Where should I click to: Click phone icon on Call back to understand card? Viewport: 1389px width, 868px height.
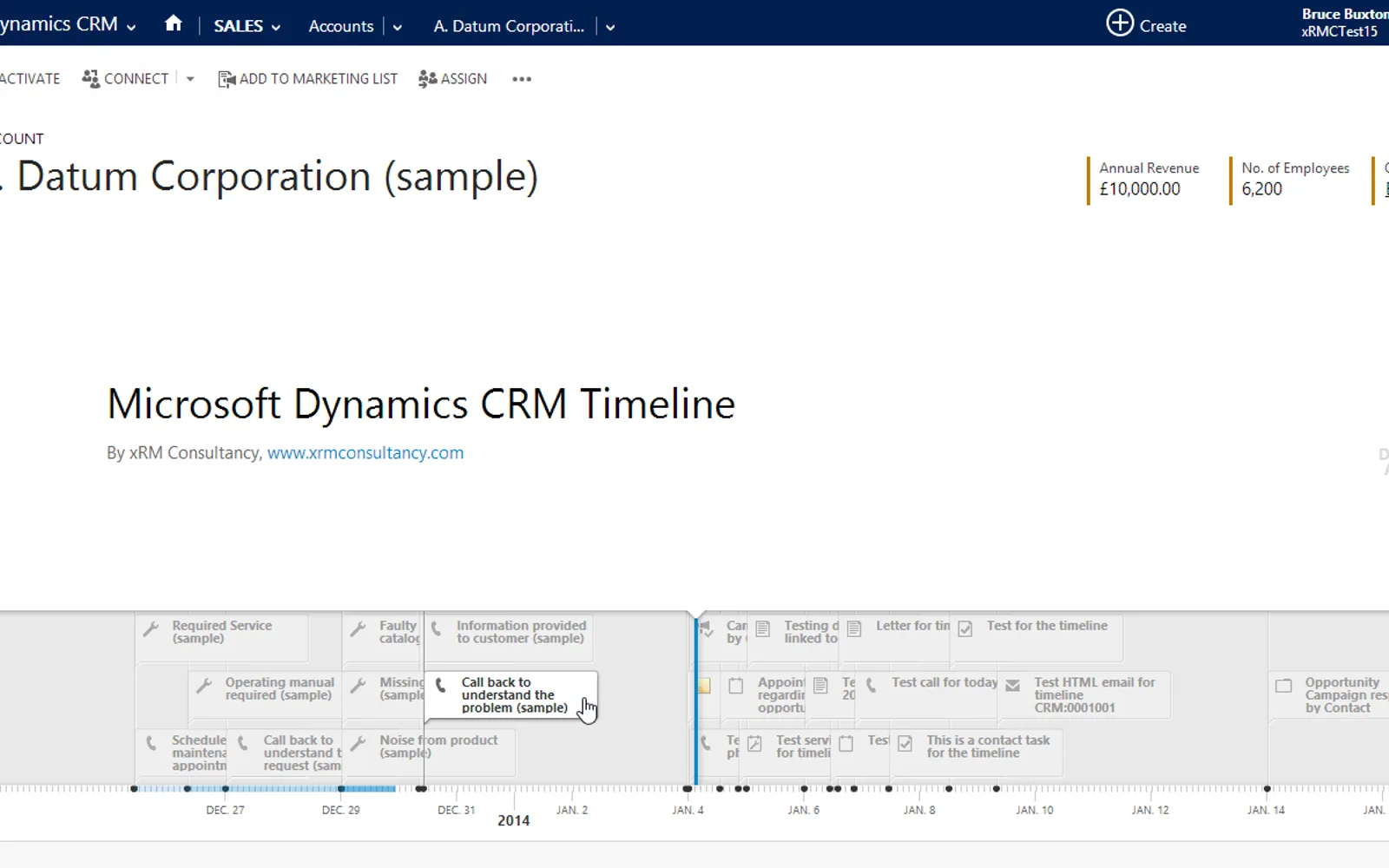click(x=441, y=685)
